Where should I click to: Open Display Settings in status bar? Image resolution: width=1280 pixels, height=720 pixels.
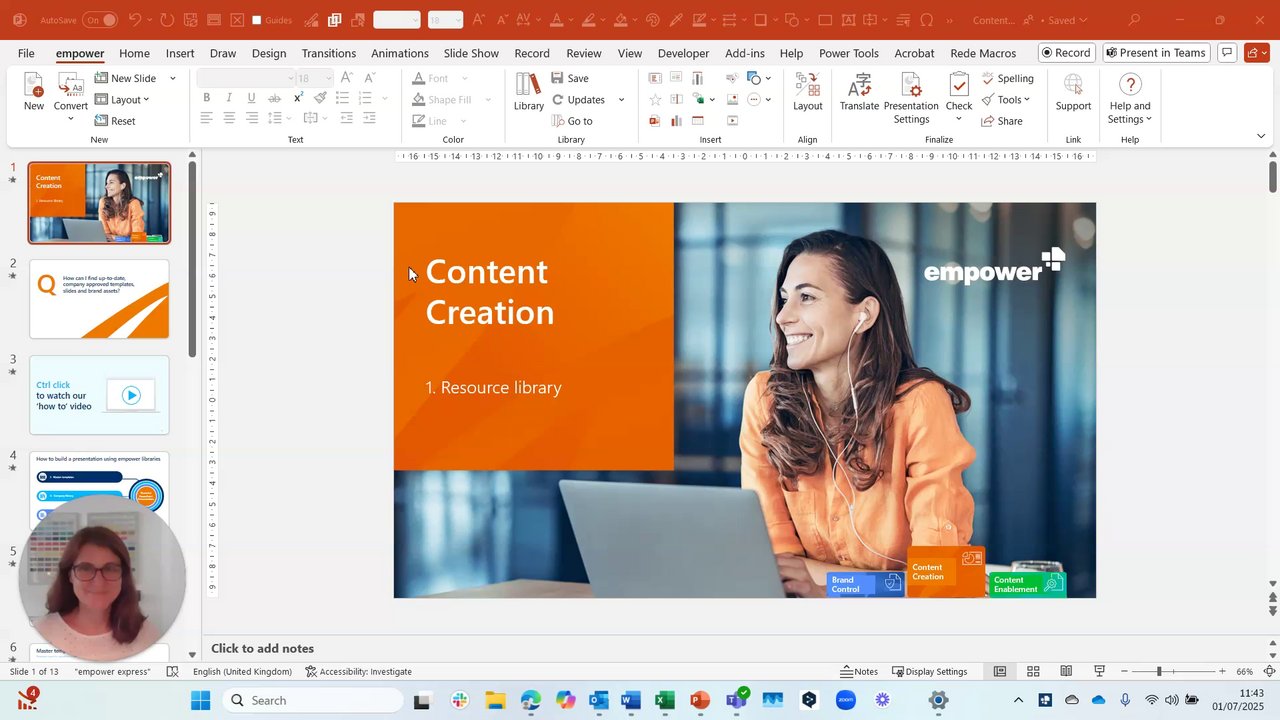pos(930,671)
